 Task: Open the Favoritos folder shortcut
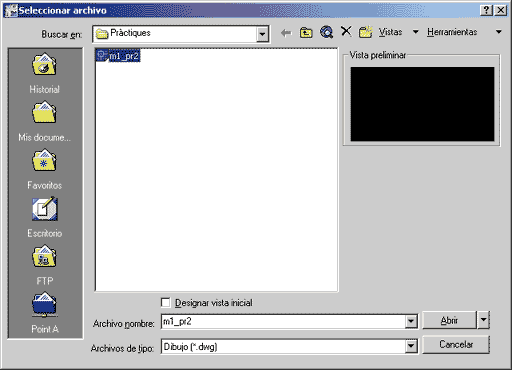tap(44, 169)
